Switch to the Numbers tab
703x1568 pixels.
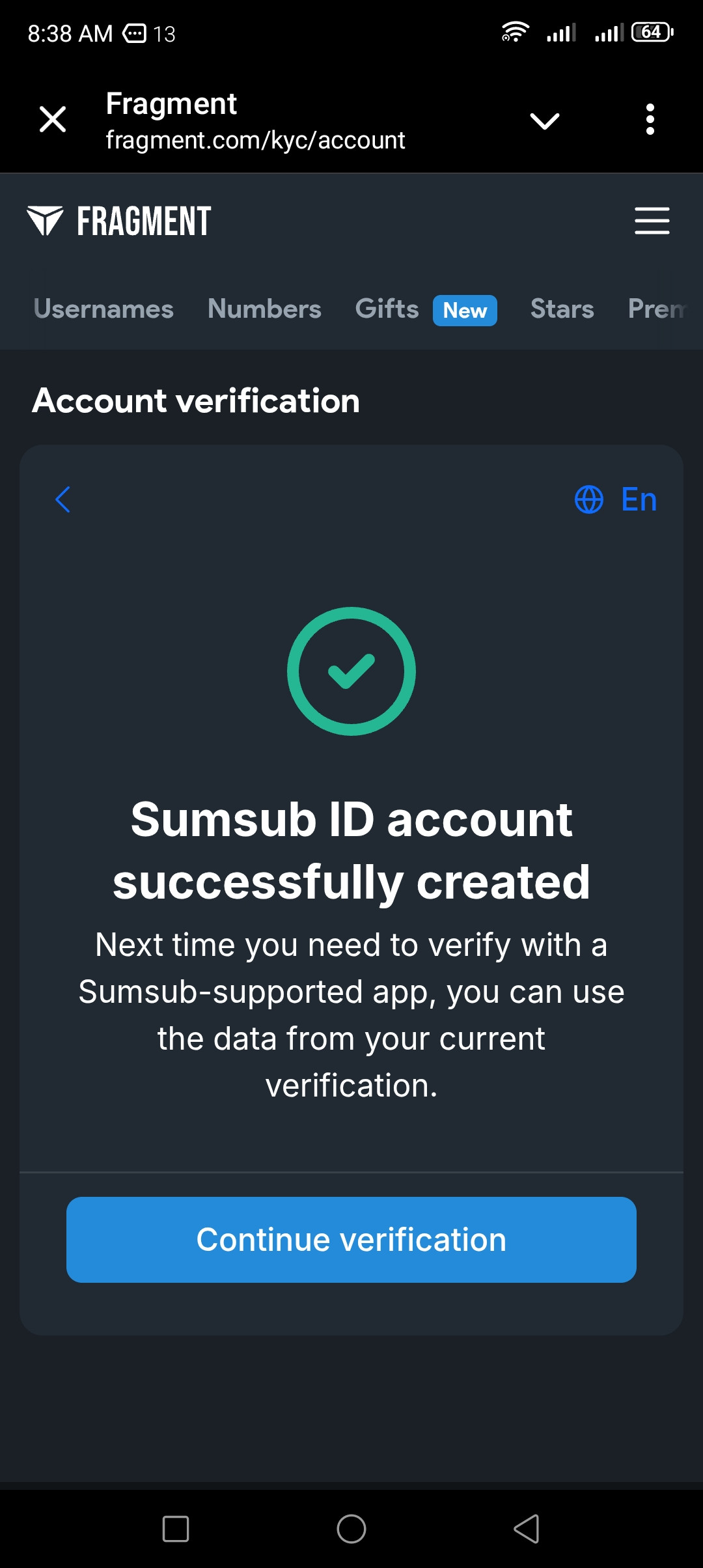tap(264, 309)
